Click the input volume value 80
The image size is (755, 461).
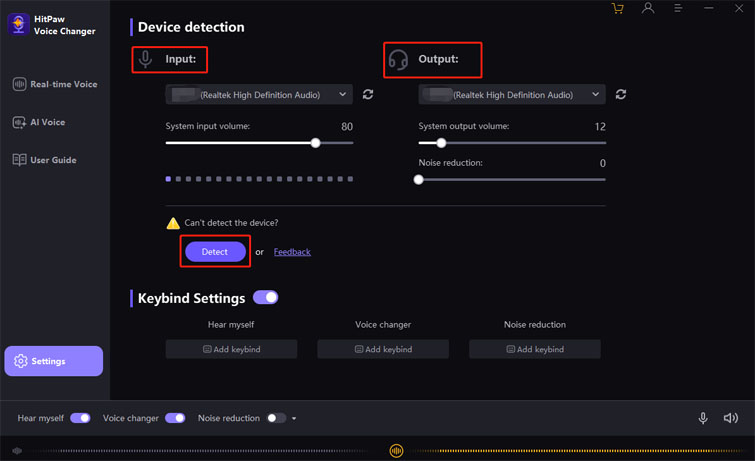[x=347, y=127]
